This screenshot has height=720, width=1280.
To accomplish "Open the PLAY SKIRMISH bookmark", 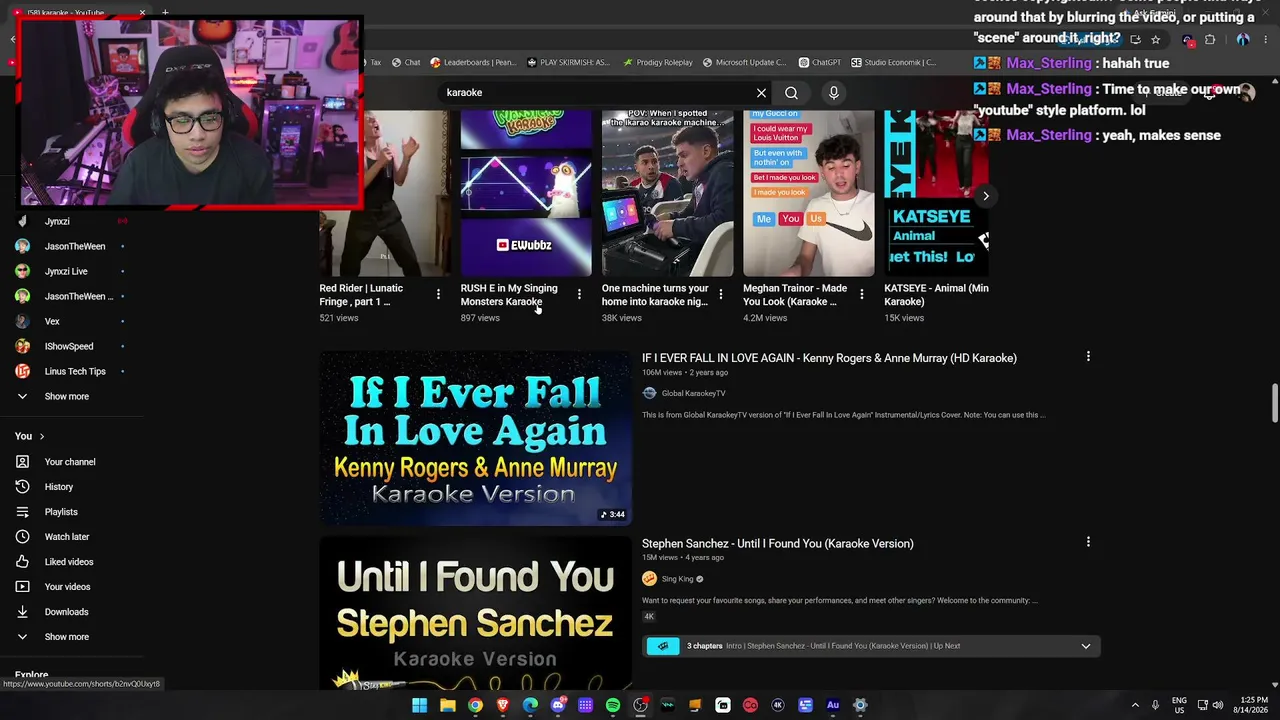I will click(568, 63).
